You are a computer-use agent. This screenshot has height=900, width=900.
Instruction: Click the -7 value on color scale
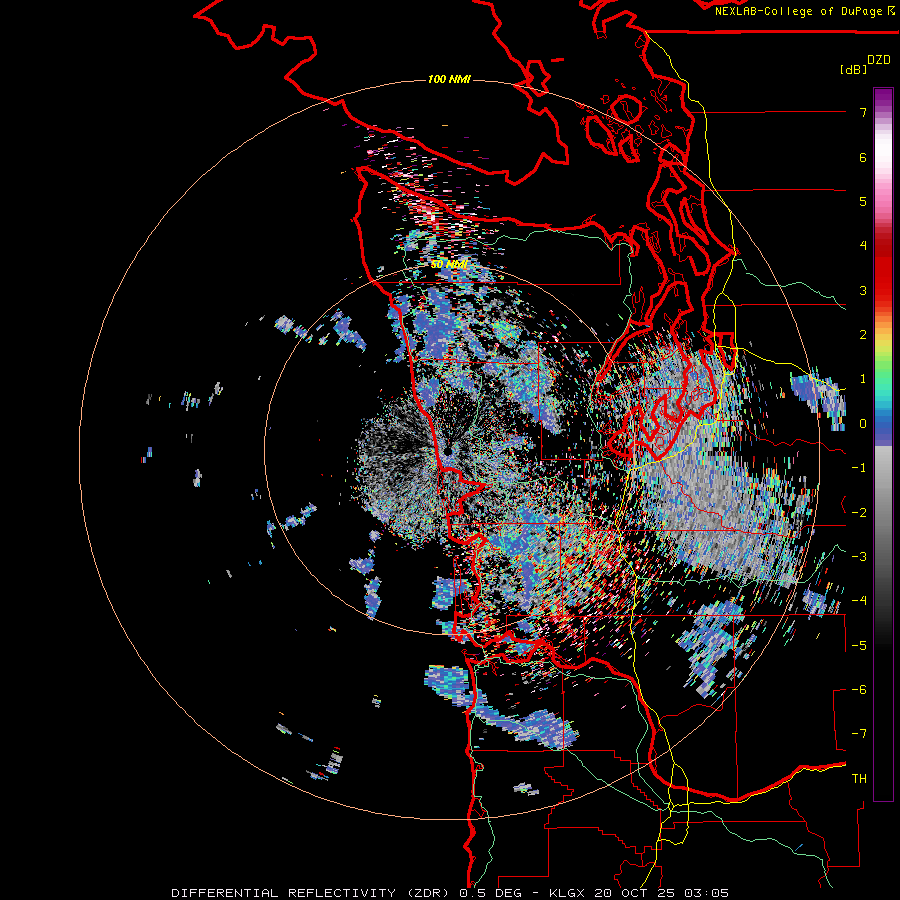click(859, 734)
